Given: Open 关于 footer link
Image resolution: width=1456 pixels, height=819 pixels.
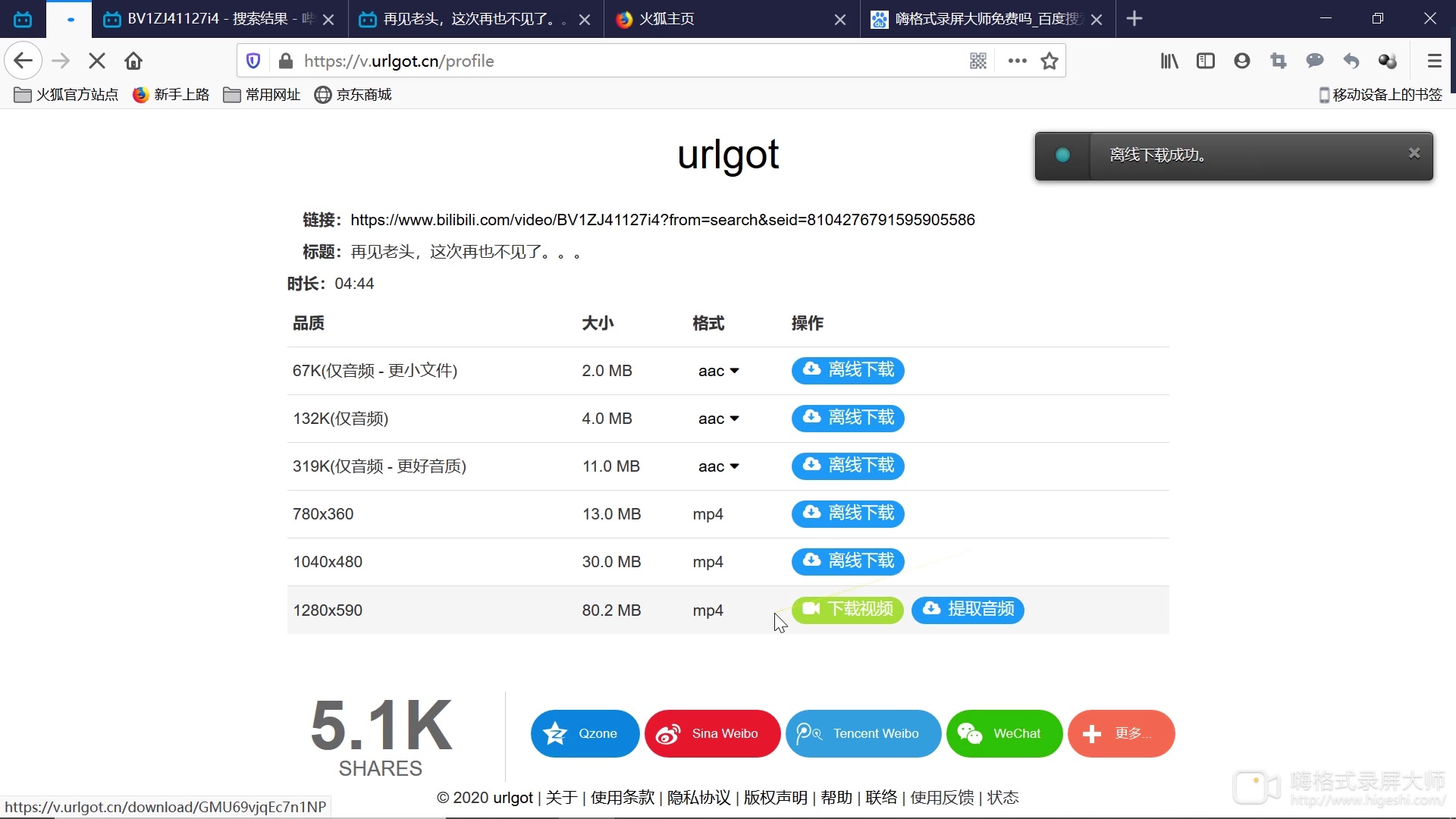Looking at the screenshot, I should 561,798.
